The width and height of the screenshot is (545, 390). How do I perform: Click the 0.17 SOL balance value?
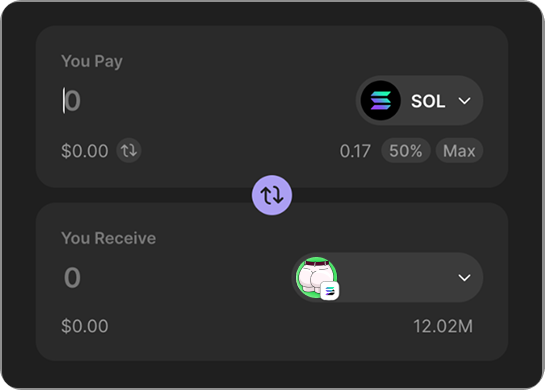pyautogui.click(x=355, y=151)
